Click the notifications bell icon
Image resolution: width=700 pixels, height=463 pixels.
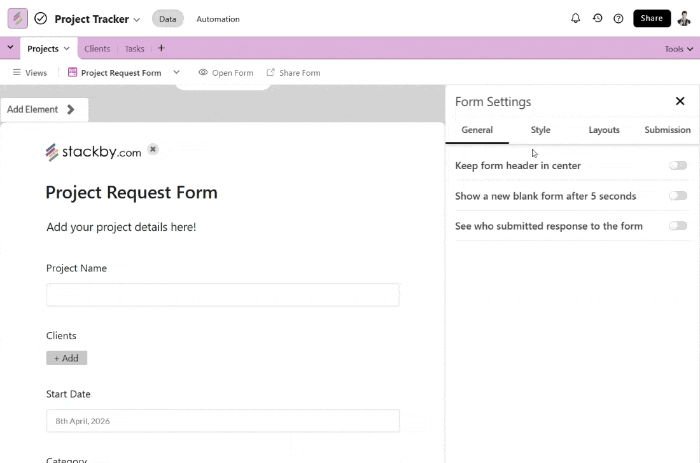tap(575, 18)
